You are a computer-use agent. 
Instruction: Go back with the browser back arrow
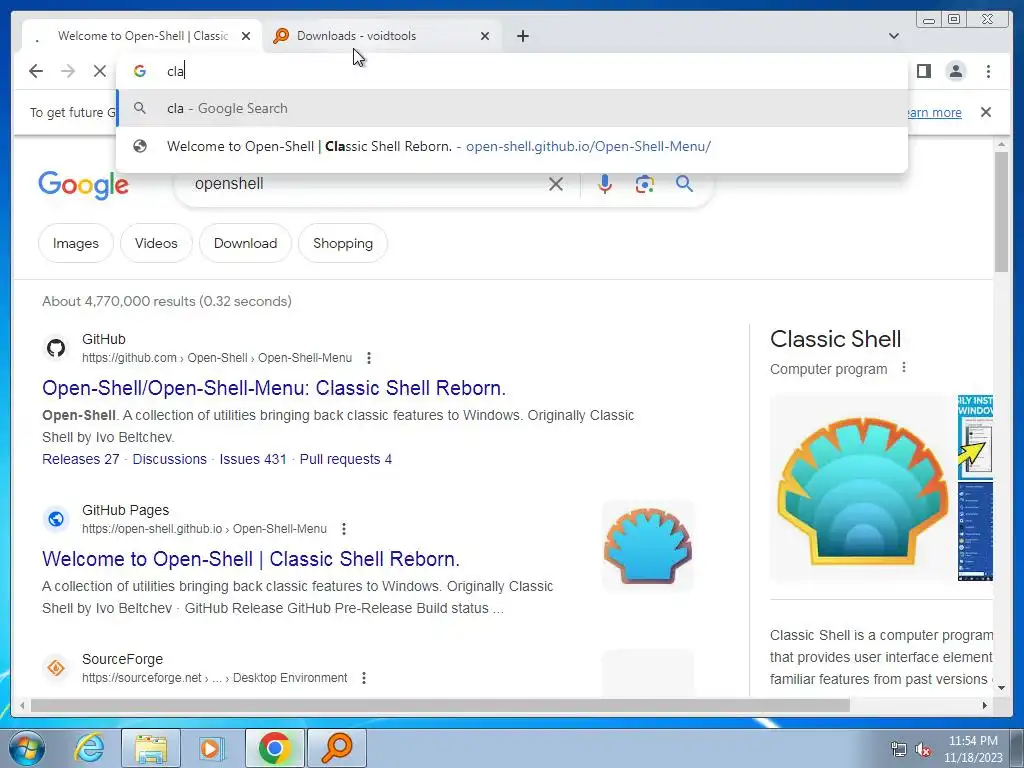(x=36, y=71)
